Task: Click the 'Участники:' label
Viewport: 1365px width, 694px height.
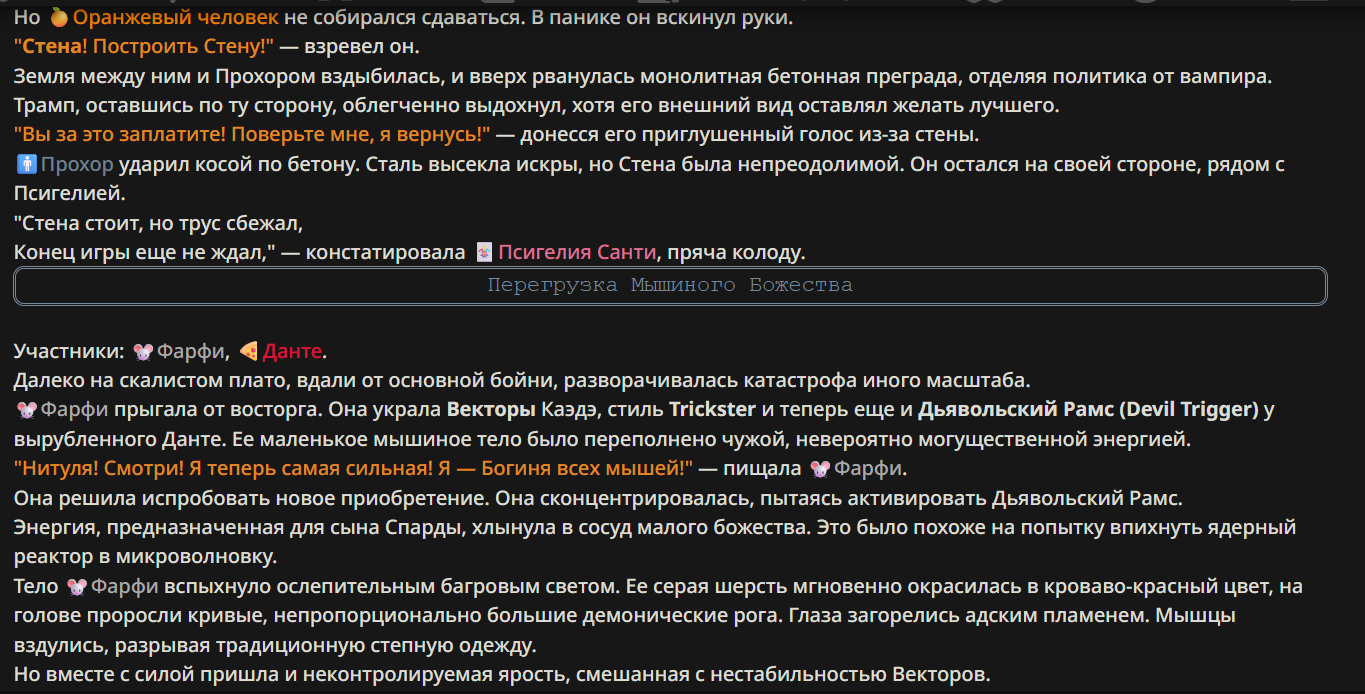Action: tap(69, 351)
